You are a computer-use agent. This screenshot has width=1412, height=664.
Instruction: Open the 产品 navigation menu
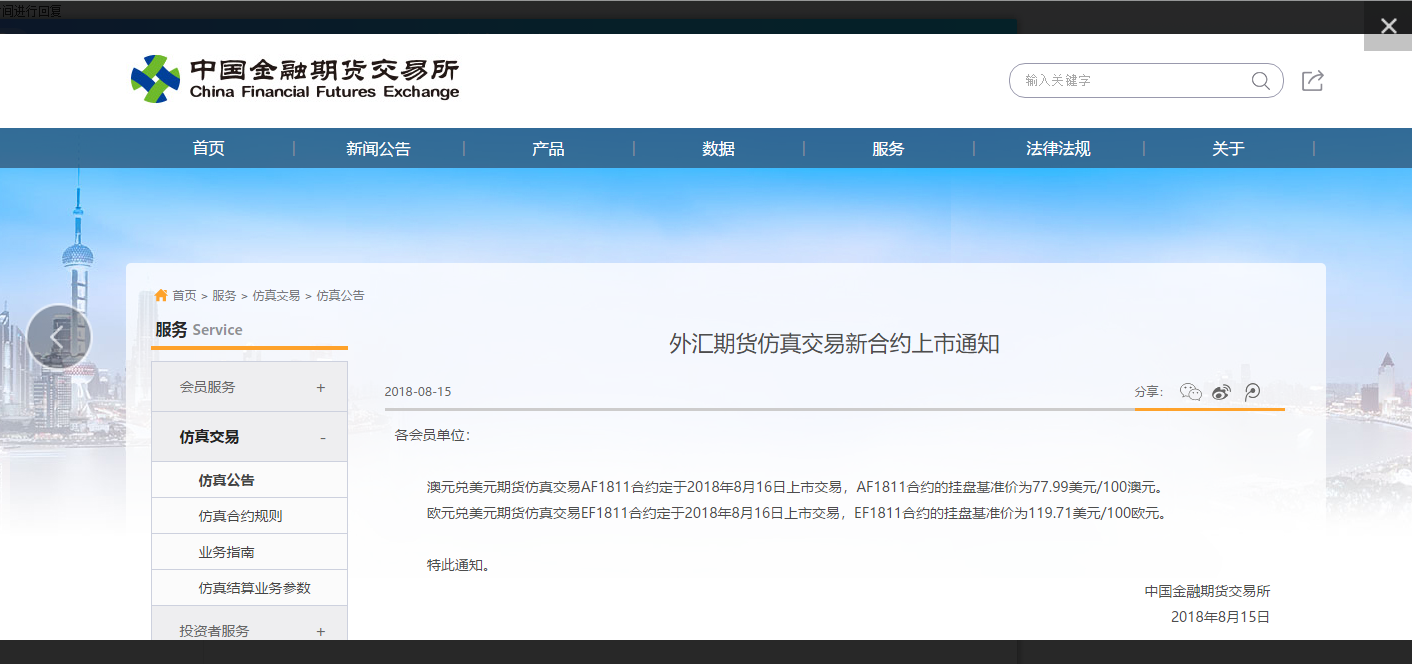tap(548, 149)
